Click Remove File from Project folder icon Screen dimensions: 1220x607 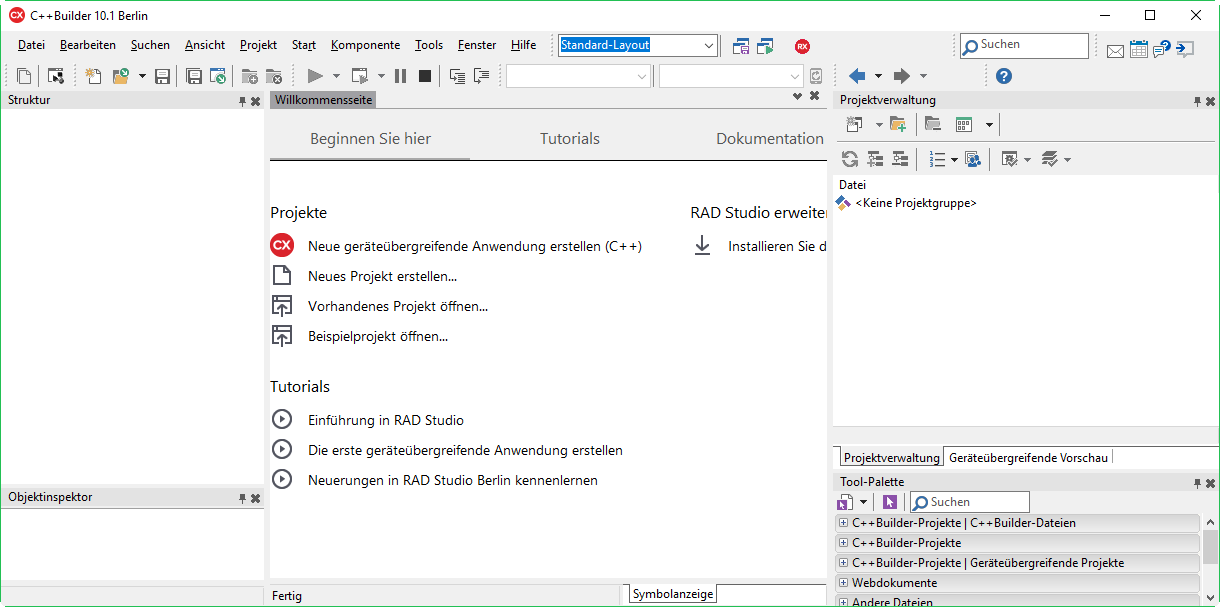273,76
